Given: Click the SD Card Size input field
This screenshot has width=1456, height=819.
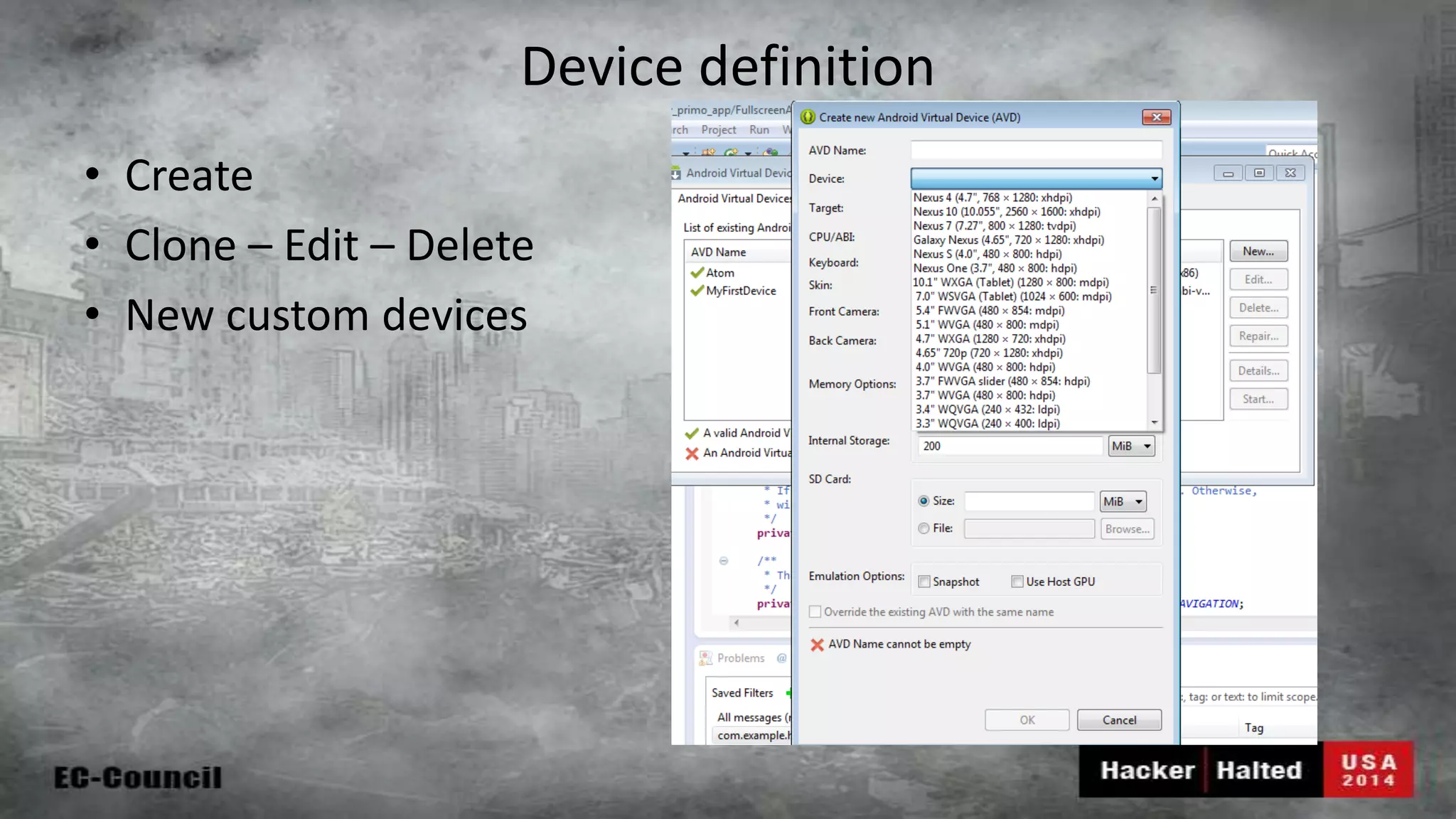Looking at the screenshot, I should click(x=1029, y=501).
